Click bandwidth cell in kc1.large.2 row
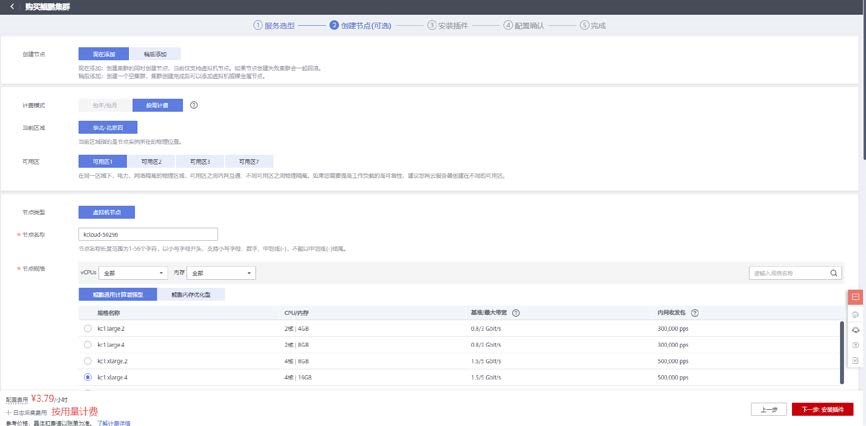 [x=485, y=329]
